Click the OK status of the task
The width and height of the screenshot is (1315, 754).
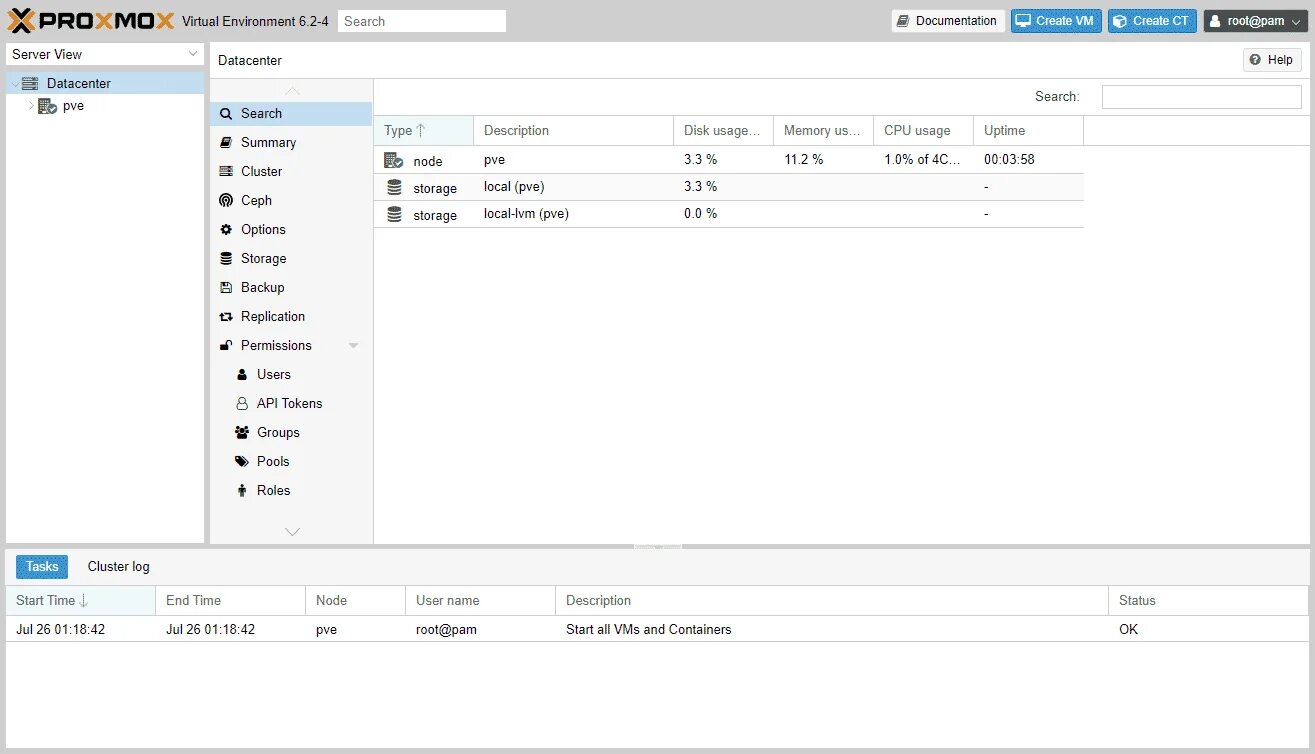coord(1129,630)
